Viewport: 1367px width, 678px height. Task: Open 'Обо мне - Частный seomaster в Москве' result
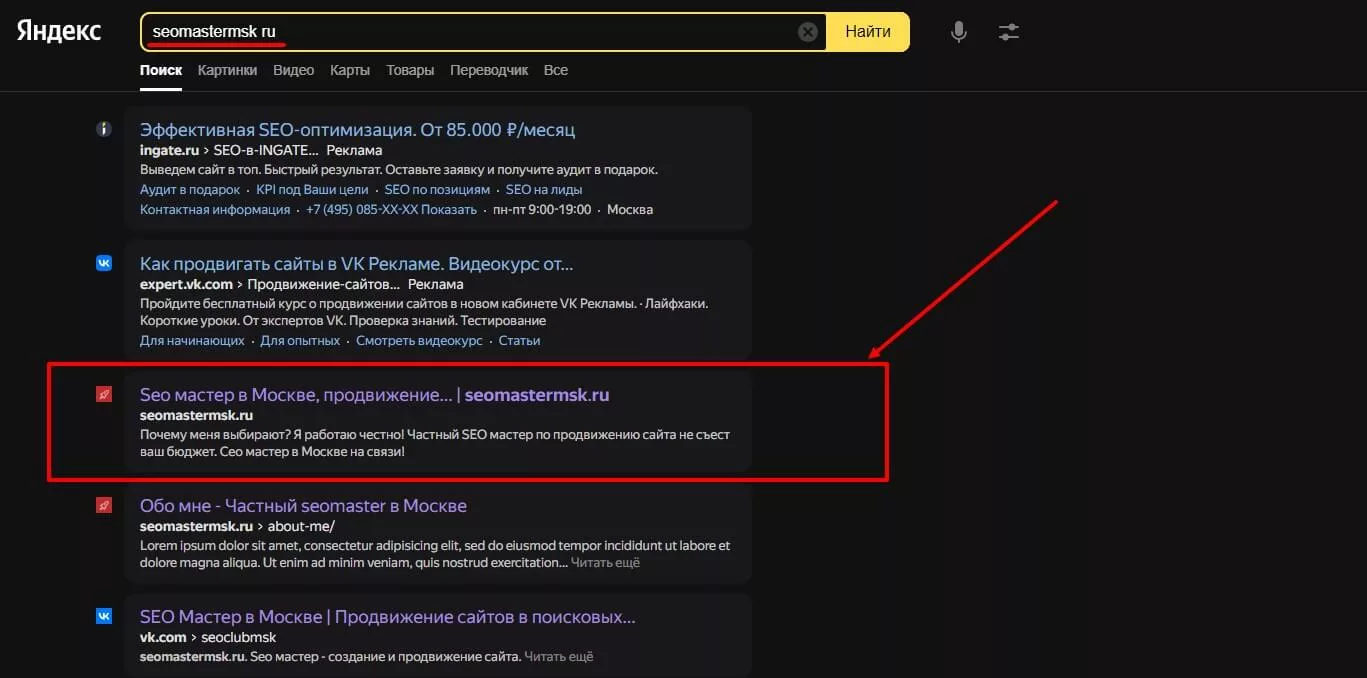303,506
